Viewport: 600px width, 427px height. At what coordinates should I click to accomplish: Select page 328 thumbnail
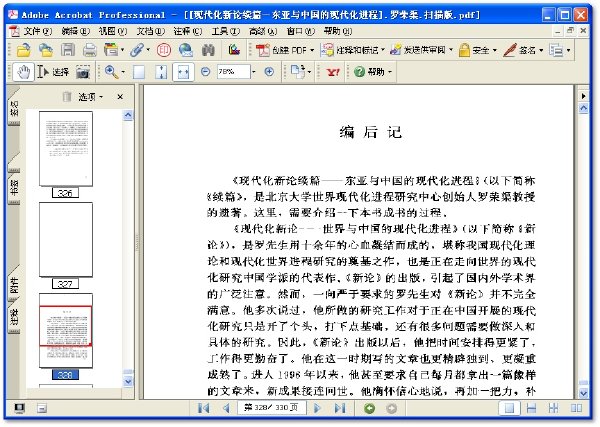pyautogui.click(x=66, y=331)
